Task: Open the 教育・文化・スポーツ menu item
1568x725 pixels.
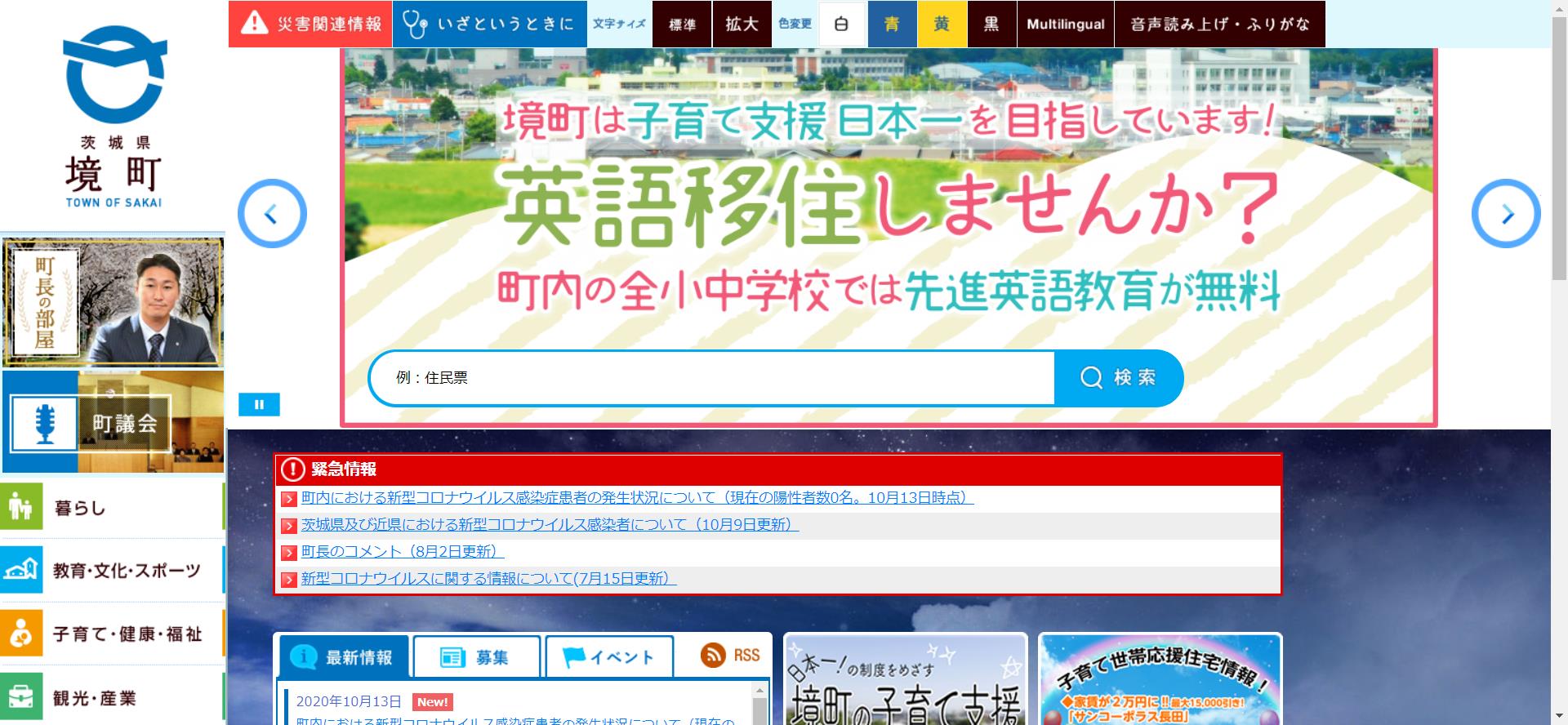Action: tap(113, 570)
